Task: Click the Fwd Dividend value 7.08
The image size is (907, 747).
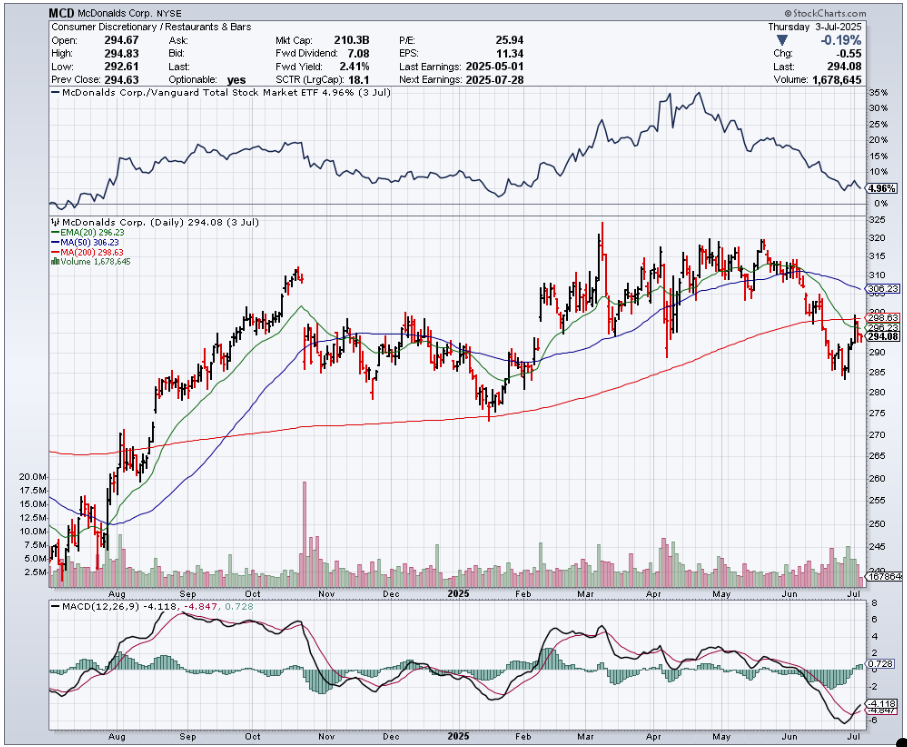Action: pyautogui.click(x=357, y=53)
